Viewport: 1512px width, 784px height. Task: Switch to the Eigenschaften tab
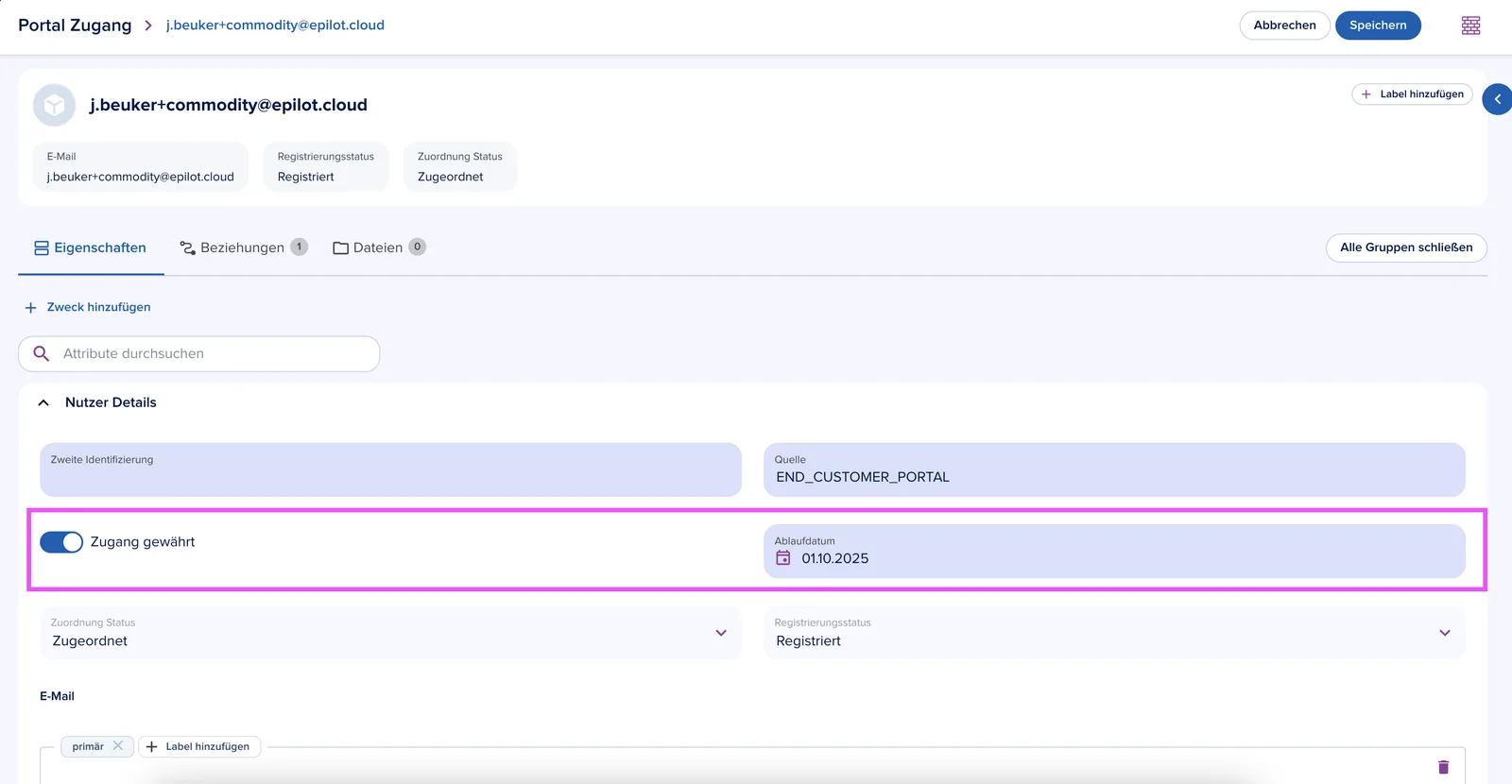[91, 247]
